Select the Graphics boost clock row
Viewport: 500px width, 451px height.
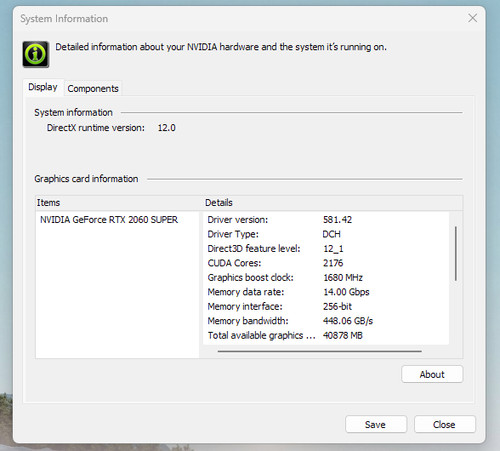click(326, 277)
